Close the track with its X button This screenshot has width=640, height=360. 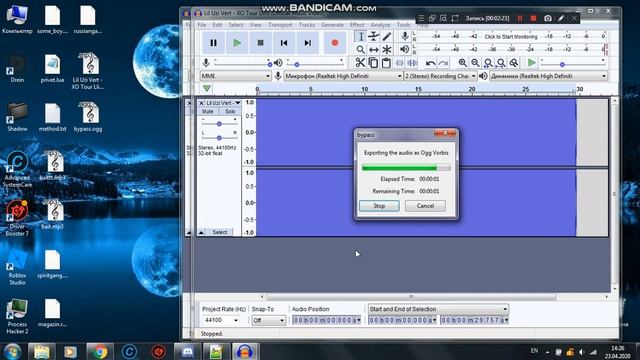201,103
